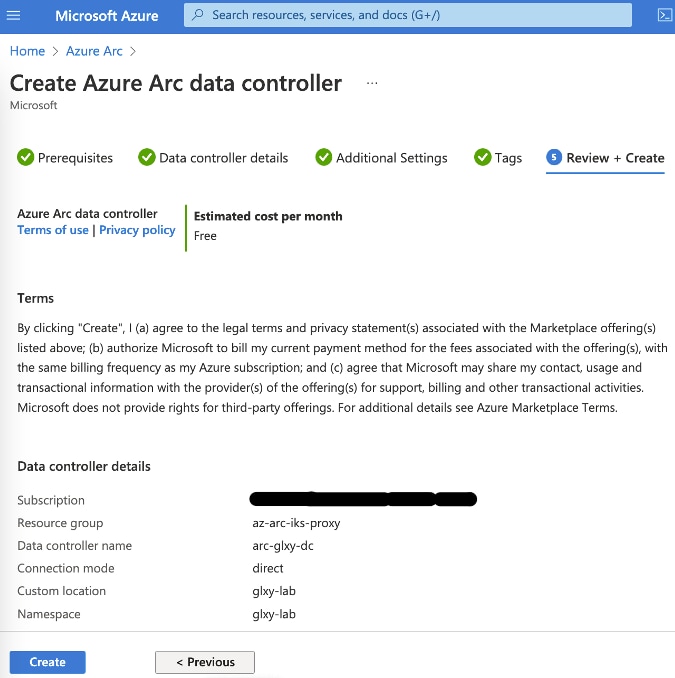
Task: Click the Create button
Action: click(x=48, y=662)
